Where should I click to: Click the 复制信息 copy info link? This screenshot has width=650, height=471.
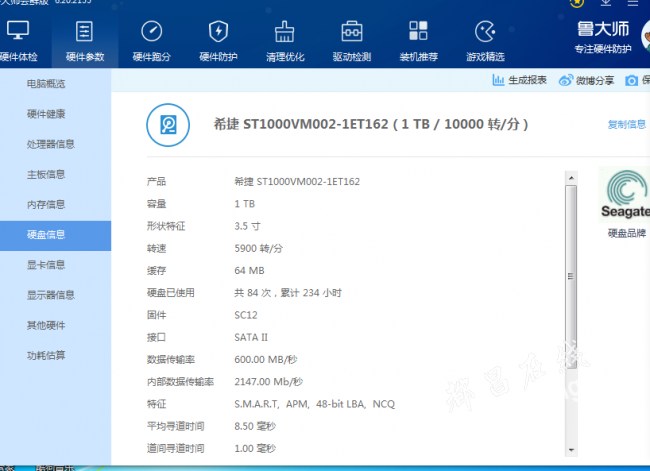[x=626, y=124]
